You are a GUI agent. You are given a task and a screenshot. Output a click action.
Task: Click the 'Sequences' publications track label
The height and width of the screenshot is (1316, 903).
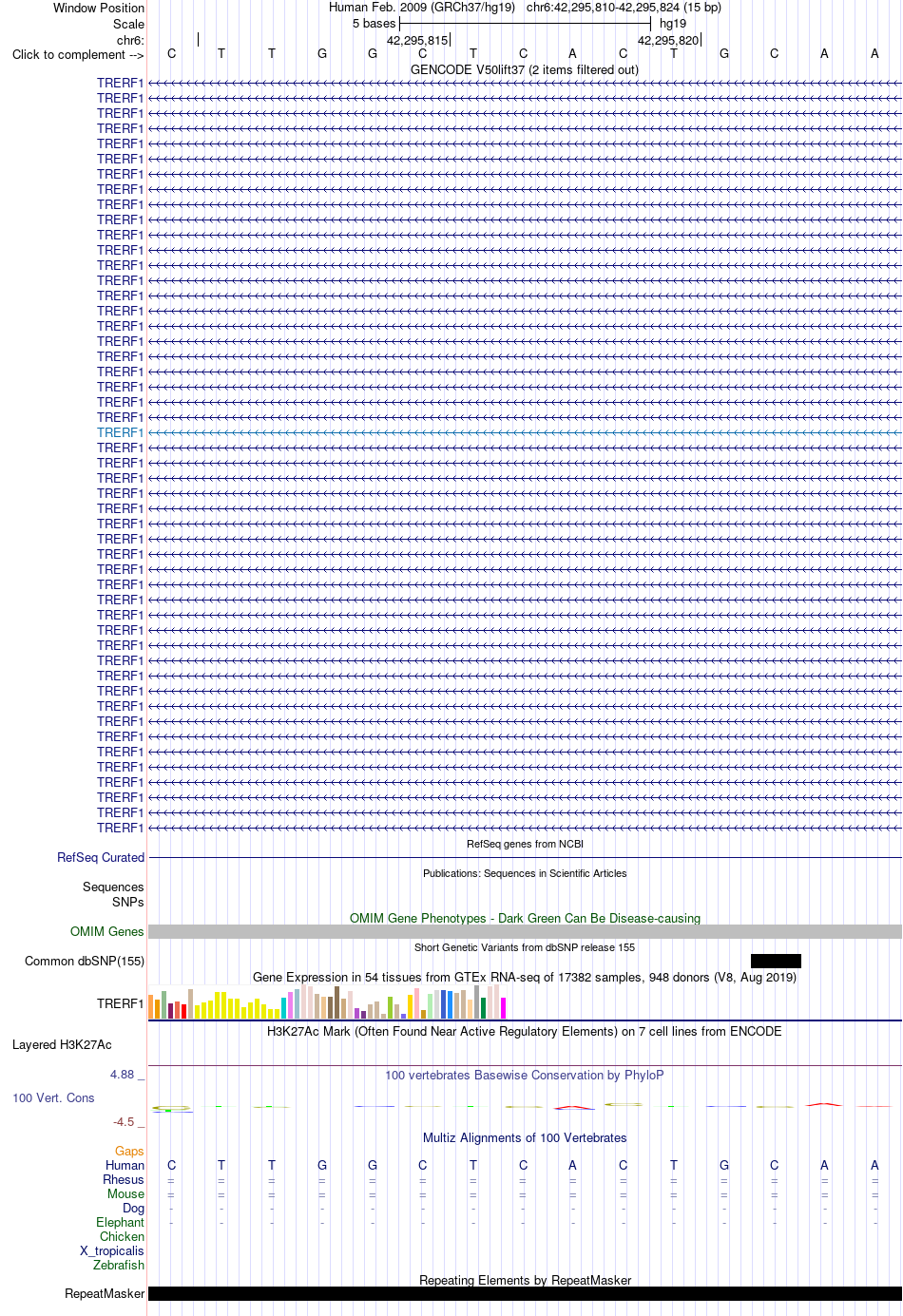pyautogui.click(x=113, y=887)
